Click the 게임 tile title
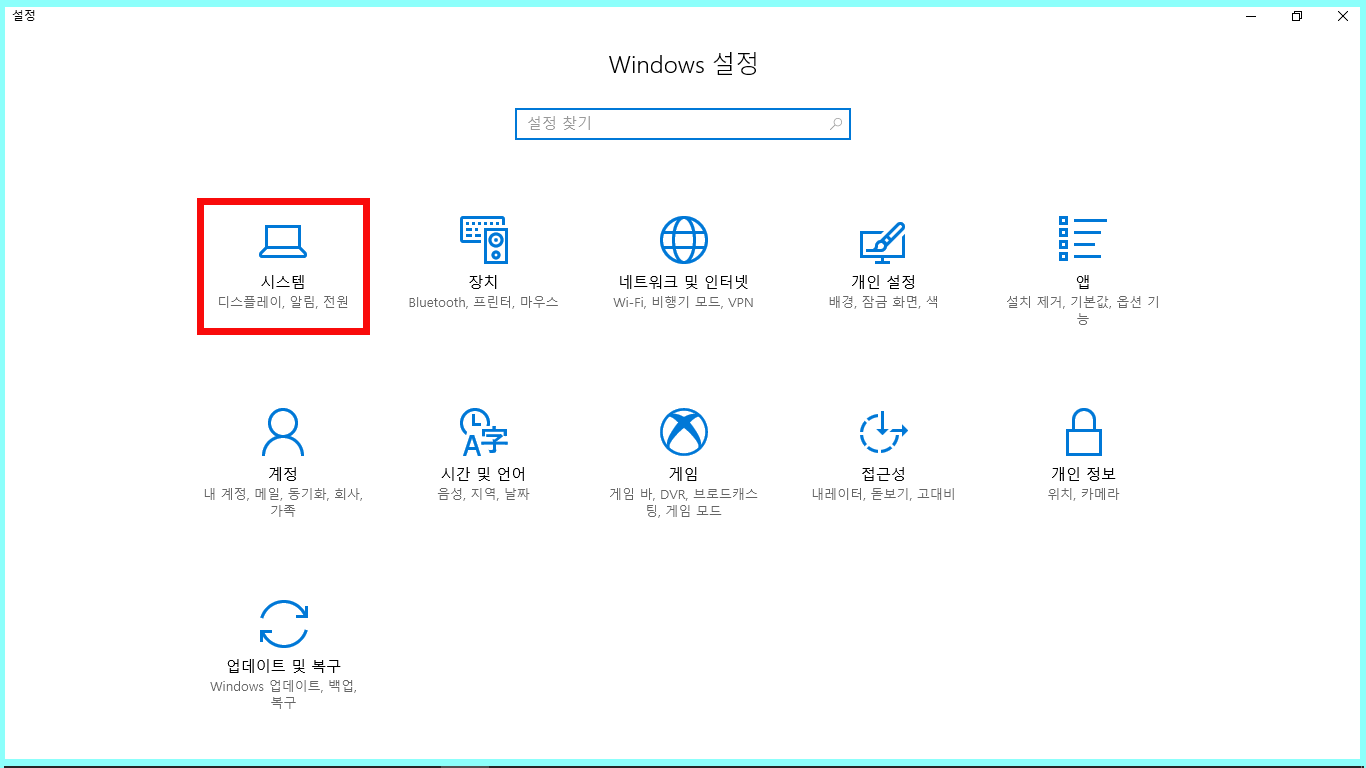 pyautogui.click(x=684, y=474)
